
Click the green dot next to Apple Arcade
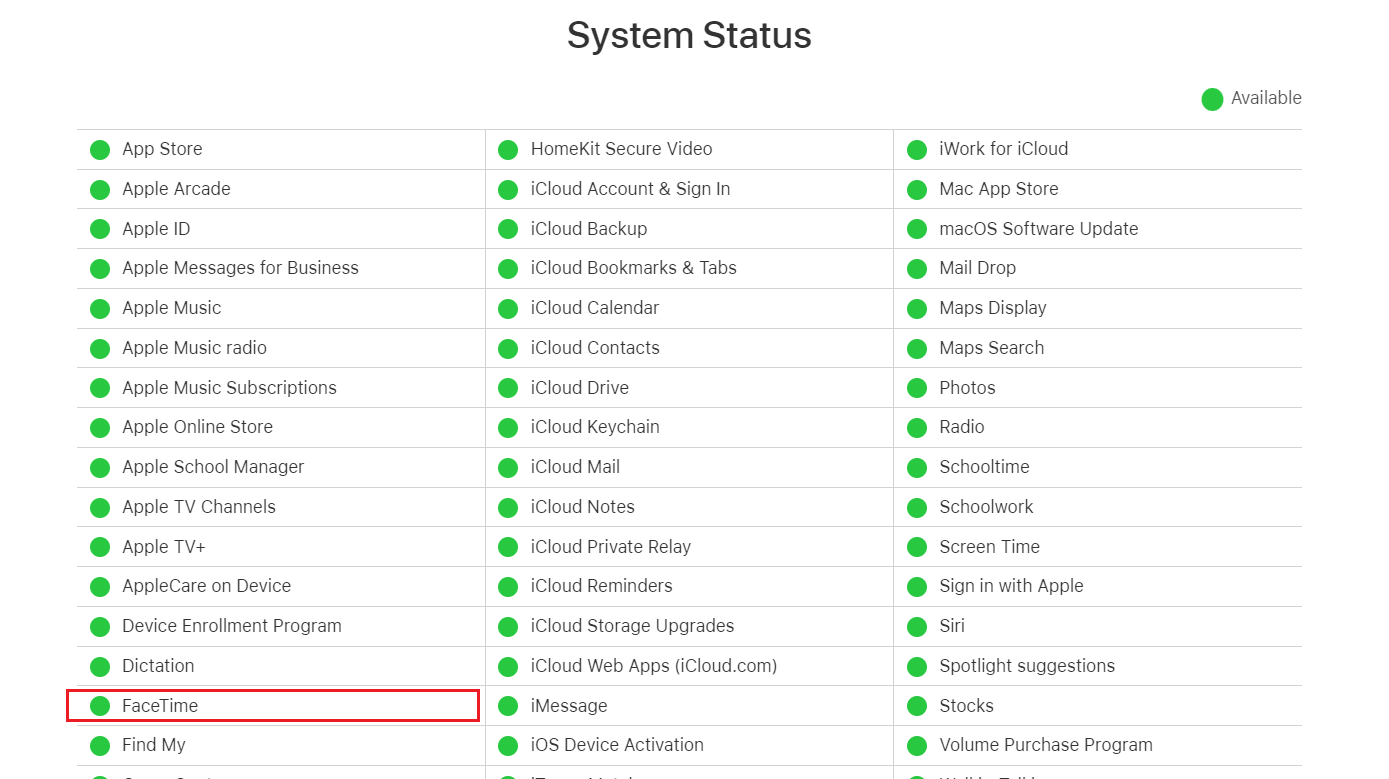100,189
